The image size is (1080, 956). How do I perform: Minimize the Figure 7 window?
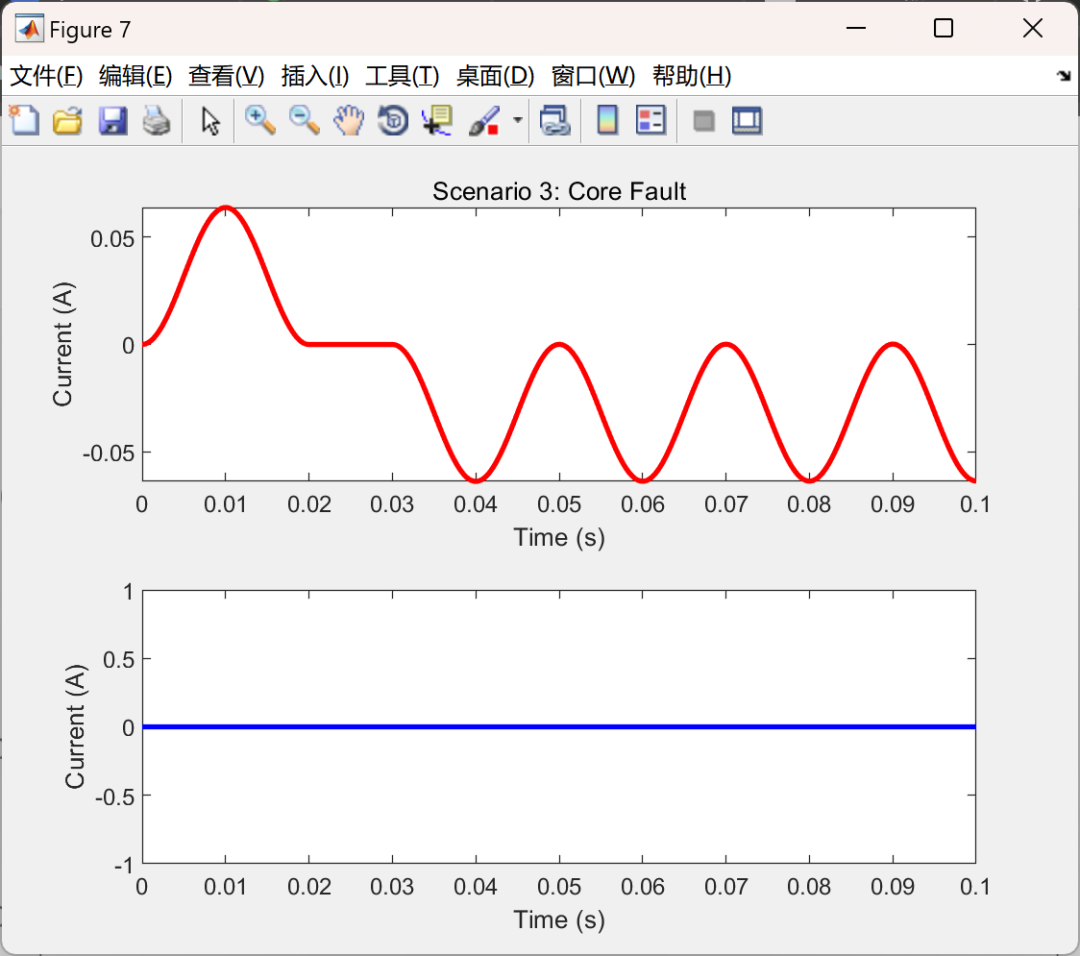pyautogui.click(x=856, y=28)
